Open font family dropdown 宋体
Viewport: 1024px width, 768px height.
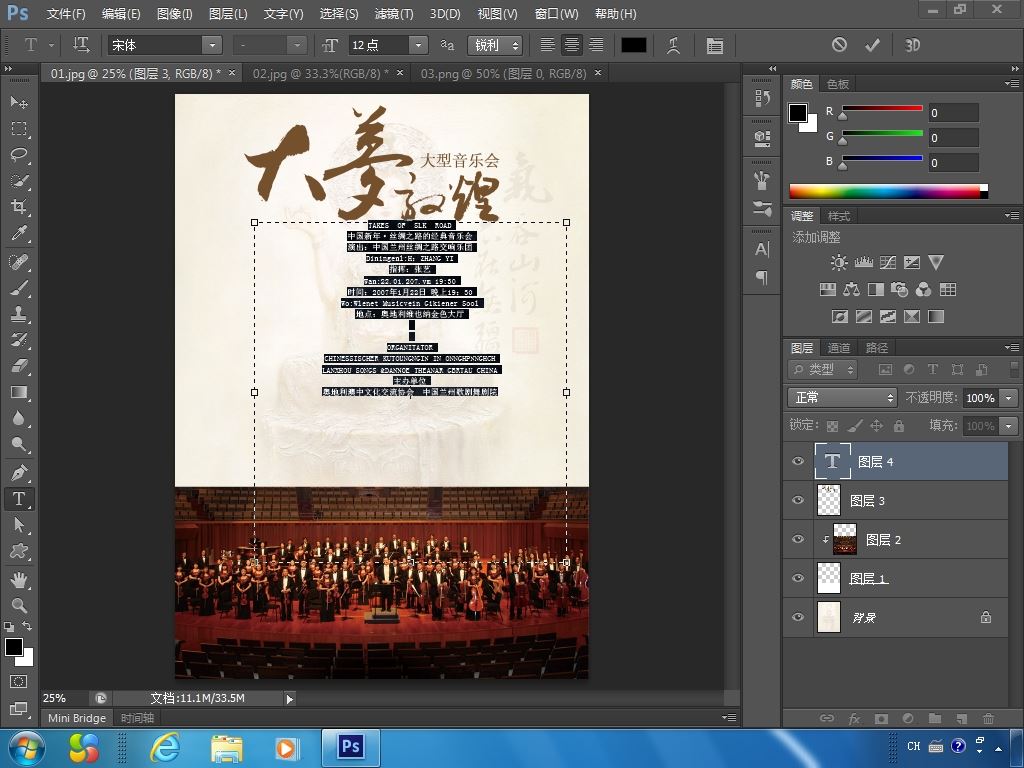click(x=212, y=45)
